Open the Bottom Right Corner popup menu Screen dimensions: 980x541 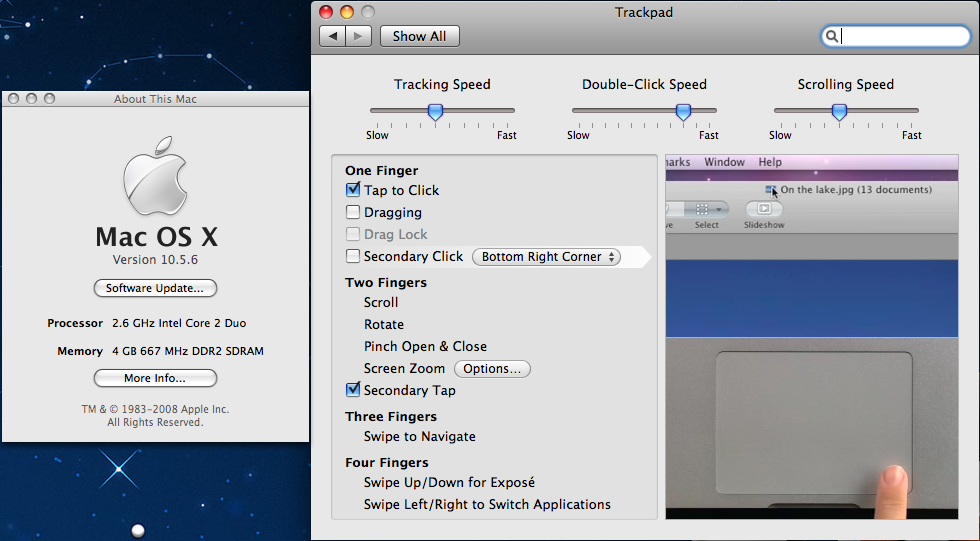coord(546,257)
